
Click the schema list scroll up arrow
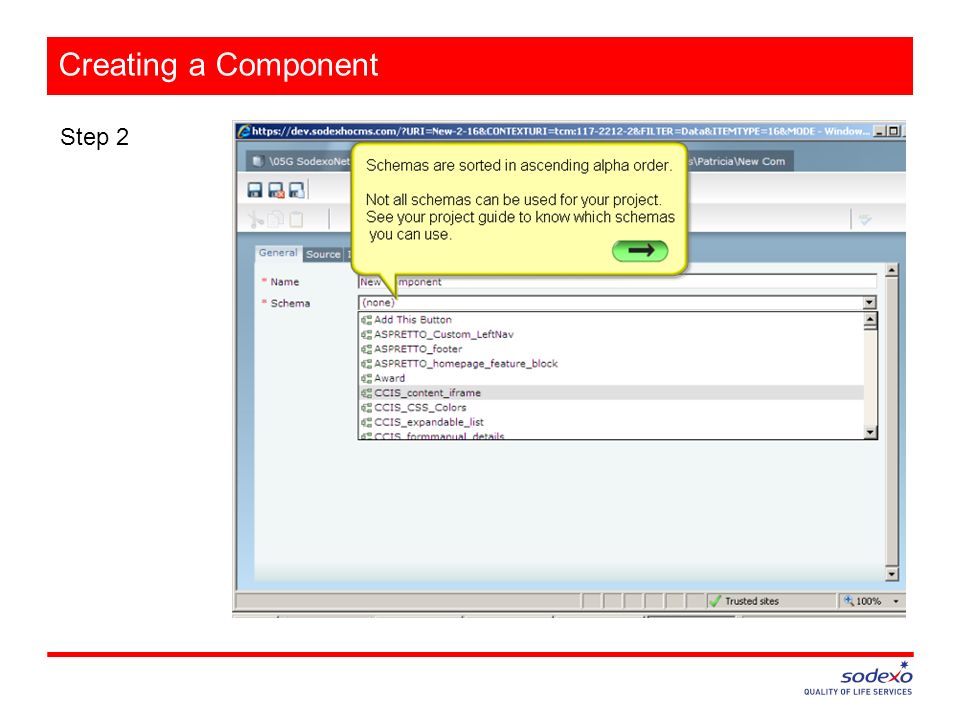tap(871, 318)
